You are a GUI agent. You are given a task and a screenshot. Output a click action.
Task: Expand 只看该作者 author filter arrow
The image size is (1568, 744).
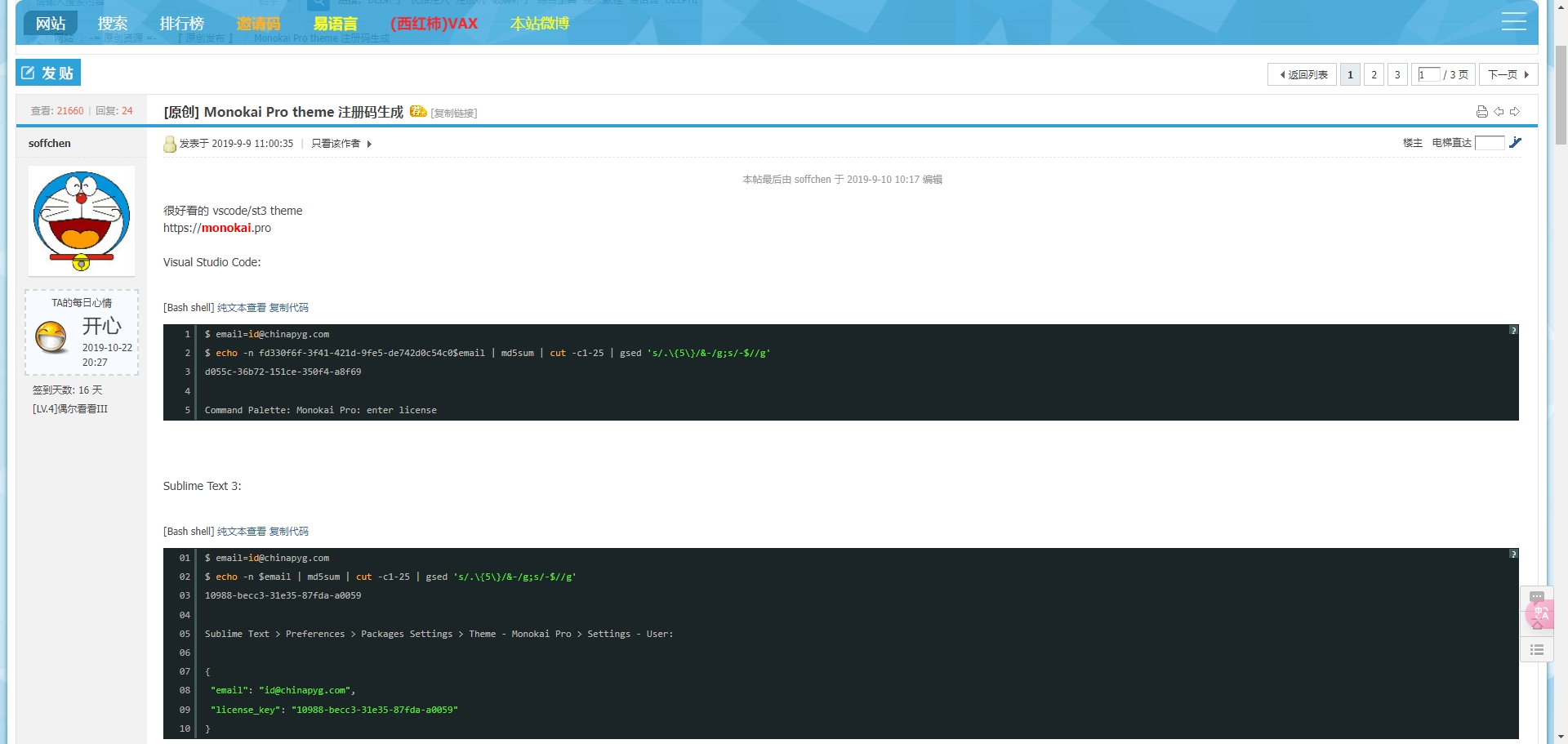pyautogui.click(x=369, y=144)
